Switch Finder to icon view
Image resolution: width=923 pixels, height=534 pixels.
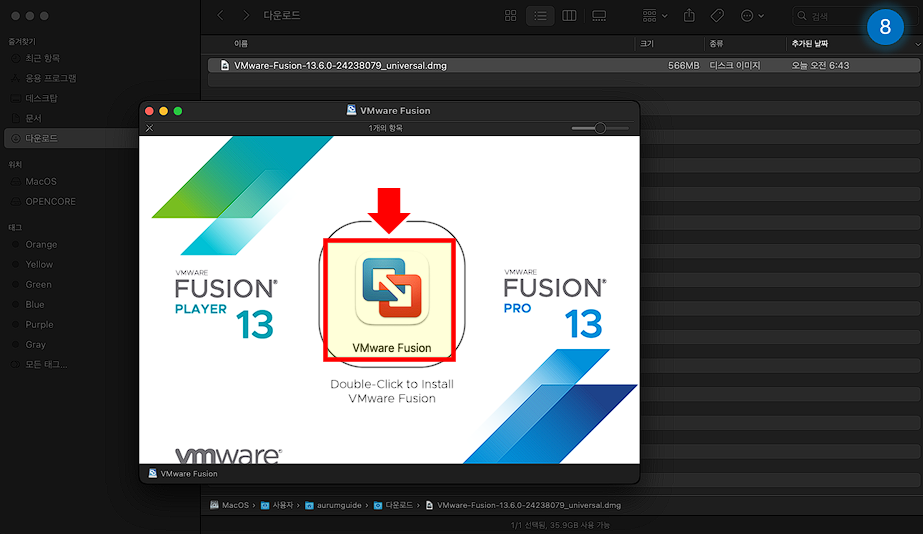tap(510, 16)
